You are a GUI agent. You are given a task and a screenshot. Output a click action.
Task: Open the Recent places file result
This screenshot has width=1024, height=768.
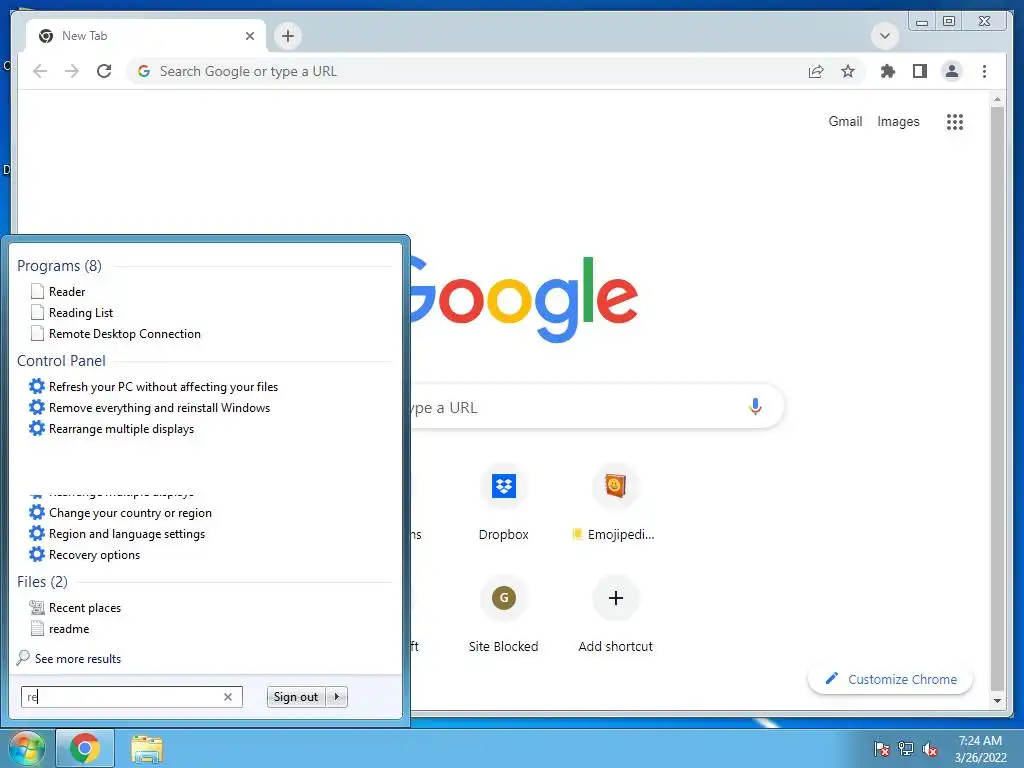[x=84, y=607]
